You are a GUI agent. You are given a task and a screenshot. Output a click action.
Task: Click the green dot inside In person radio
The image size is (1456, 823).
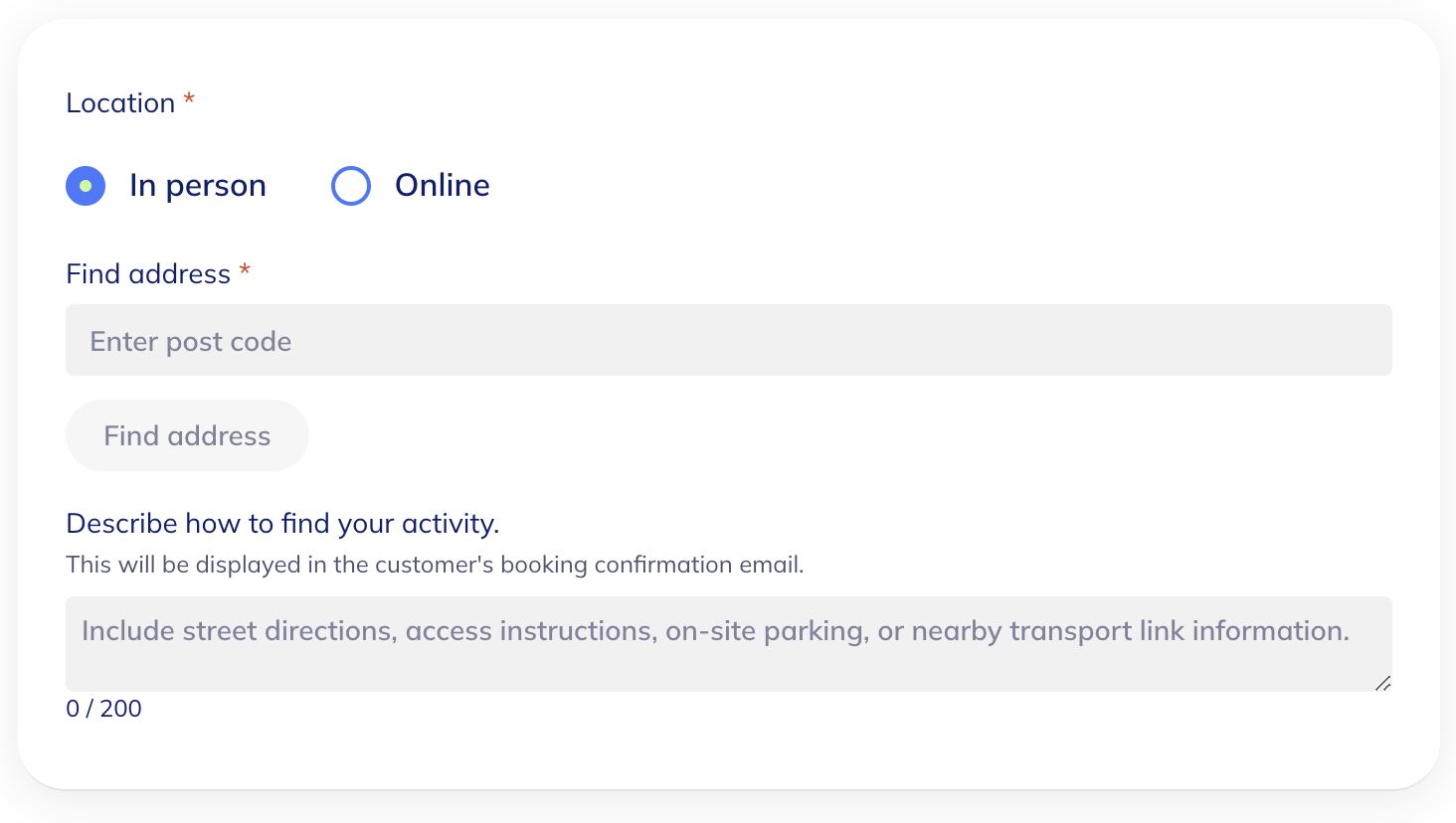(x=86, y=186)
